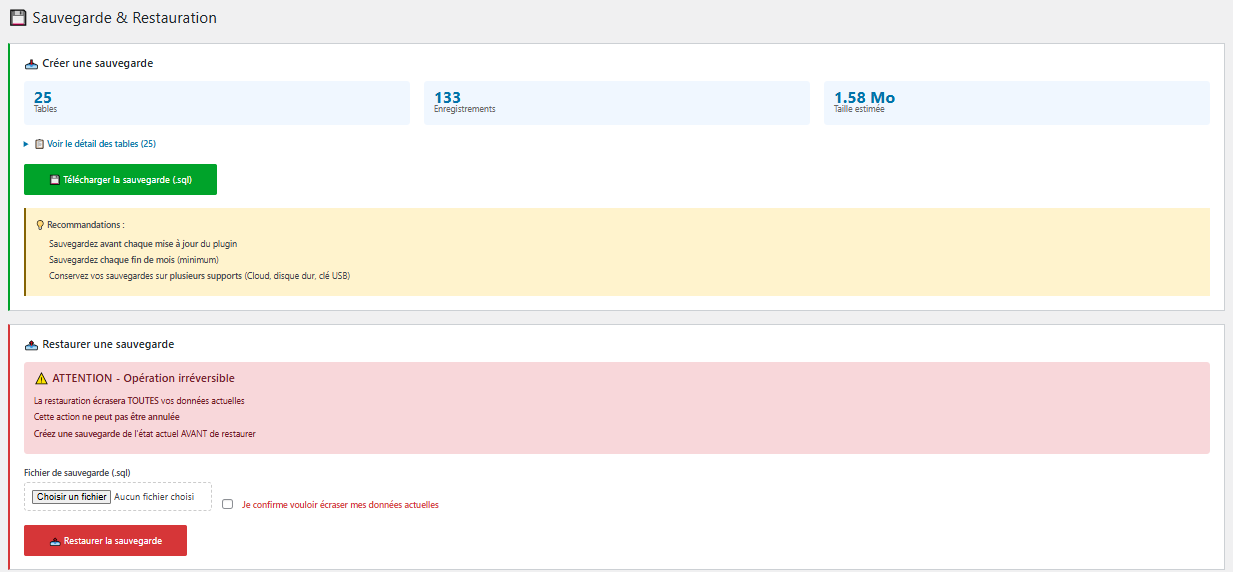Tick the confirm overwrite data checkbox

tap(228, 504)
